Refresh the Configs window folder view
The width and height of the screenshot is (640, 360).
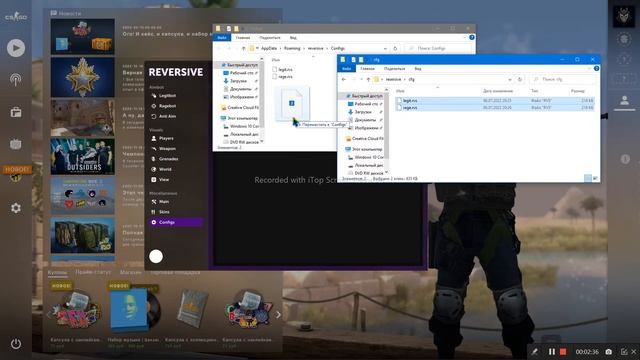point(395,48)
